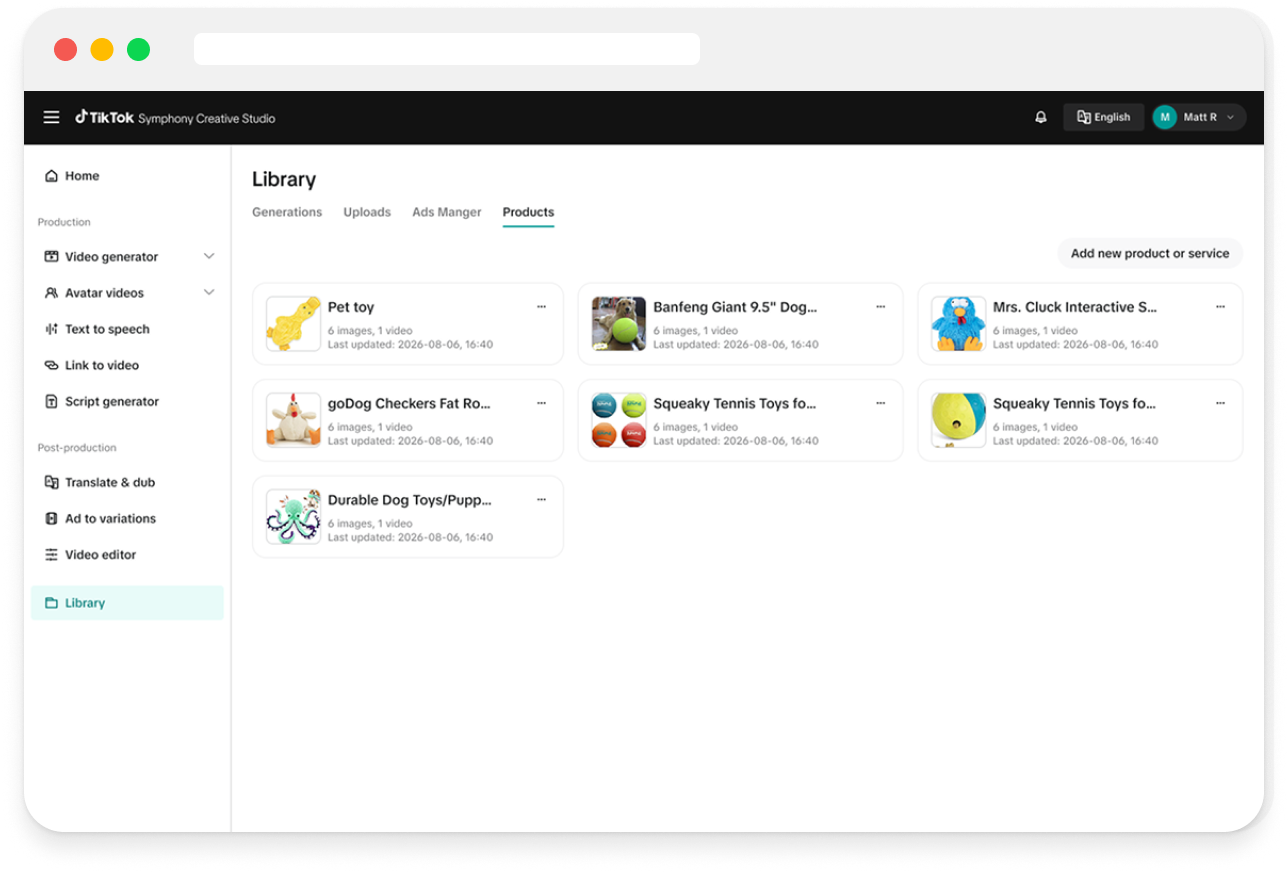
Task: Open options for Squeaky Tennis Toys with yellow ball
Action: coord(1220,404)
